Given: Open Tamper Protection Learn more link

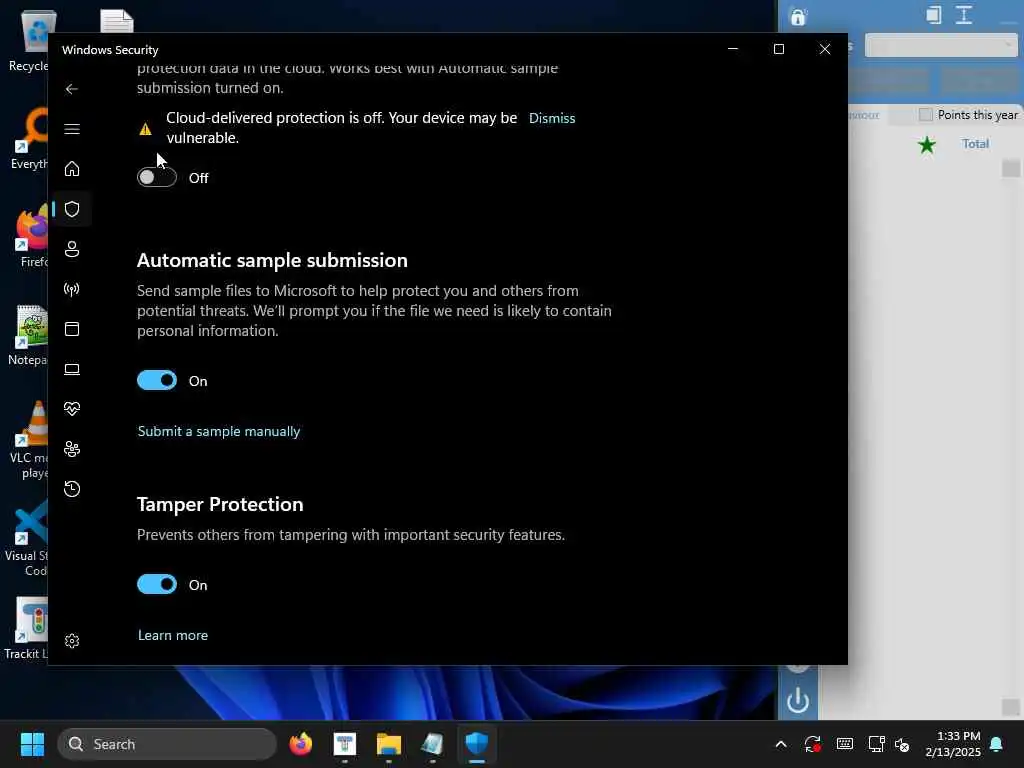Looking at the screenshot, I should click(172, 635).
